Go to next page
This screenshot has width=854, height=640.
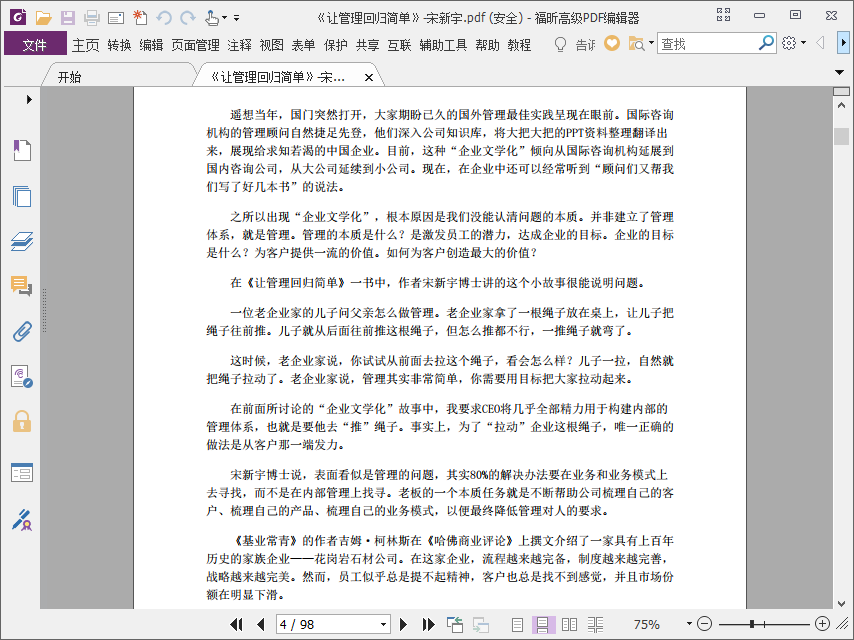(404, 624)
